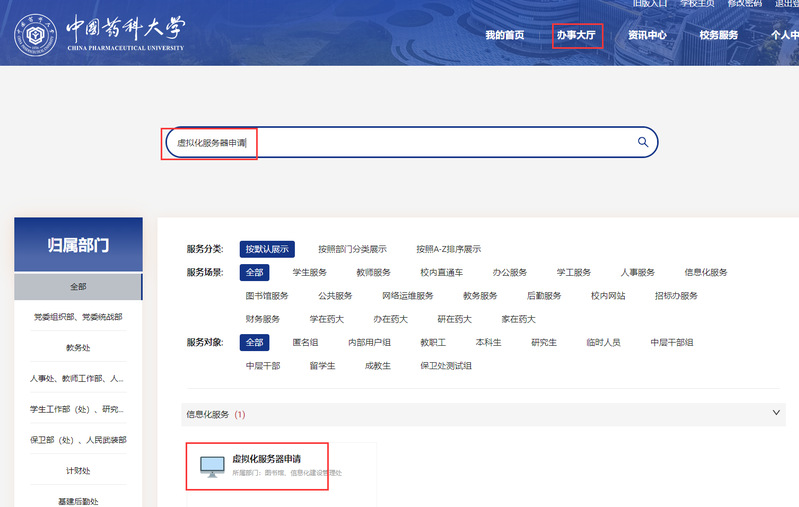The width and height of the screenshot is (799, 507).
Task: Open 校务服务 in top navigation
Action: point(718,35)
